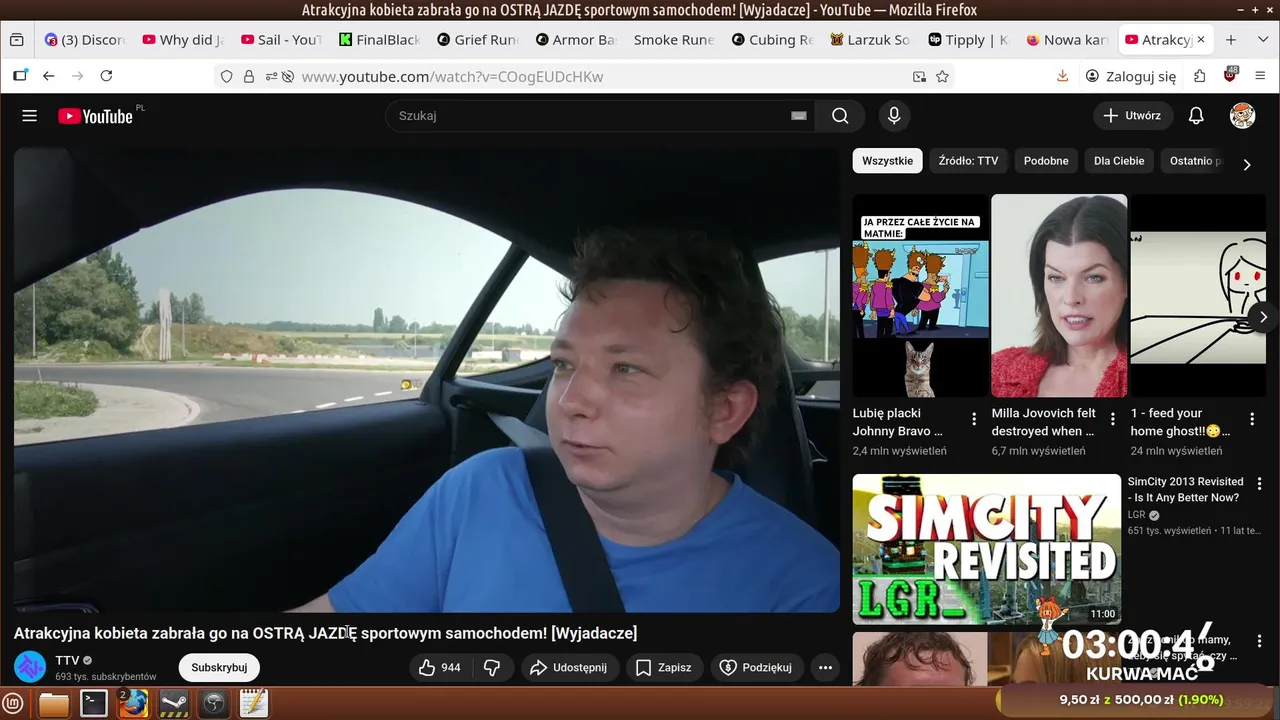Click Zaloguj się in Firefox toolbar
Image resolution: width=1280 pixels, height=720 pixels.
(1130, 76)
